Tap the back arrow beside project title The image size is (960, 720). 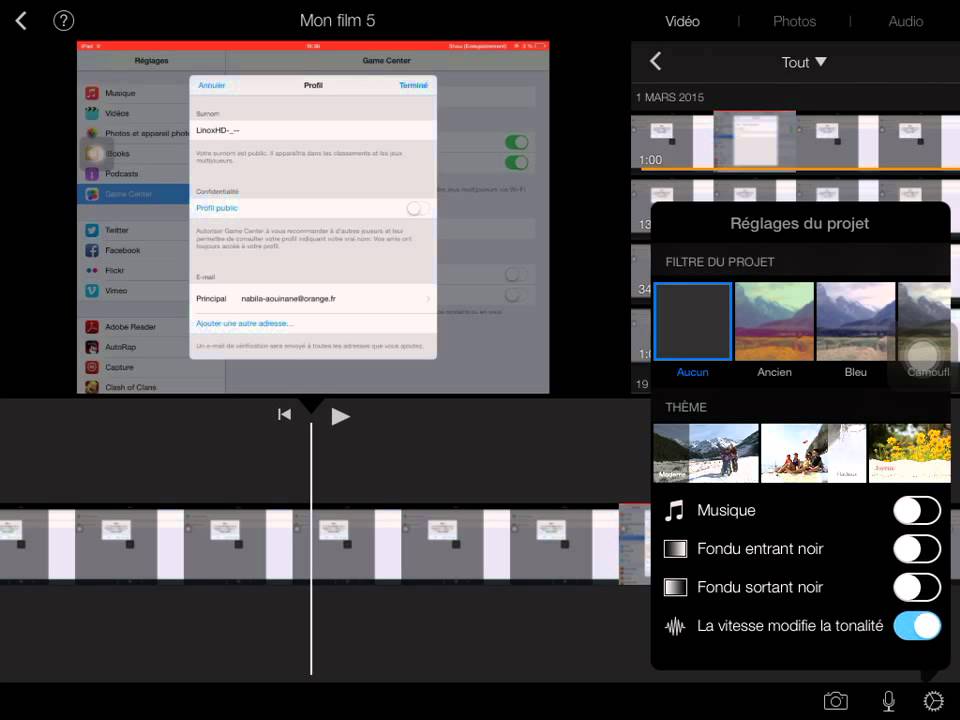[x=21, y=21]
